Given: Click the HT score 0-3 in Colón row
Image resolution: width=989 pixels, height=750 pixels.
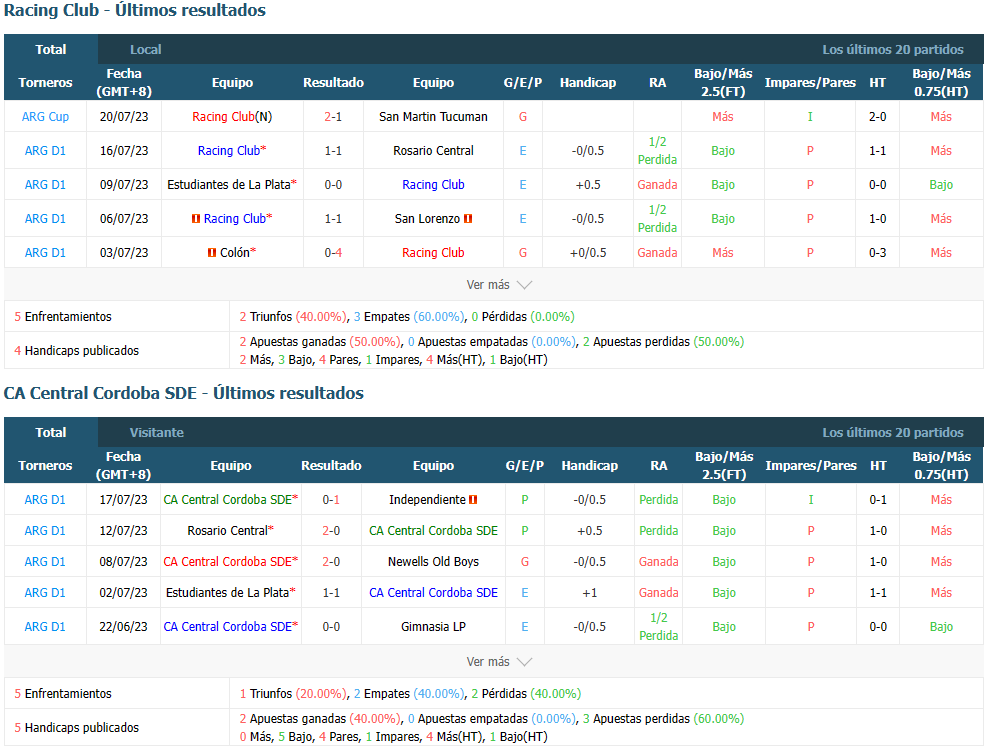Looking at the screenshot, I should click(877, 253).
